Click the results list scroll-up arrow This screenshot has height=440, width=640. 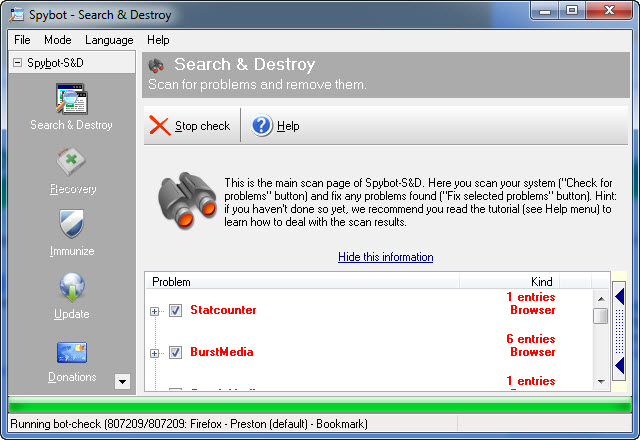coord(601,299)
